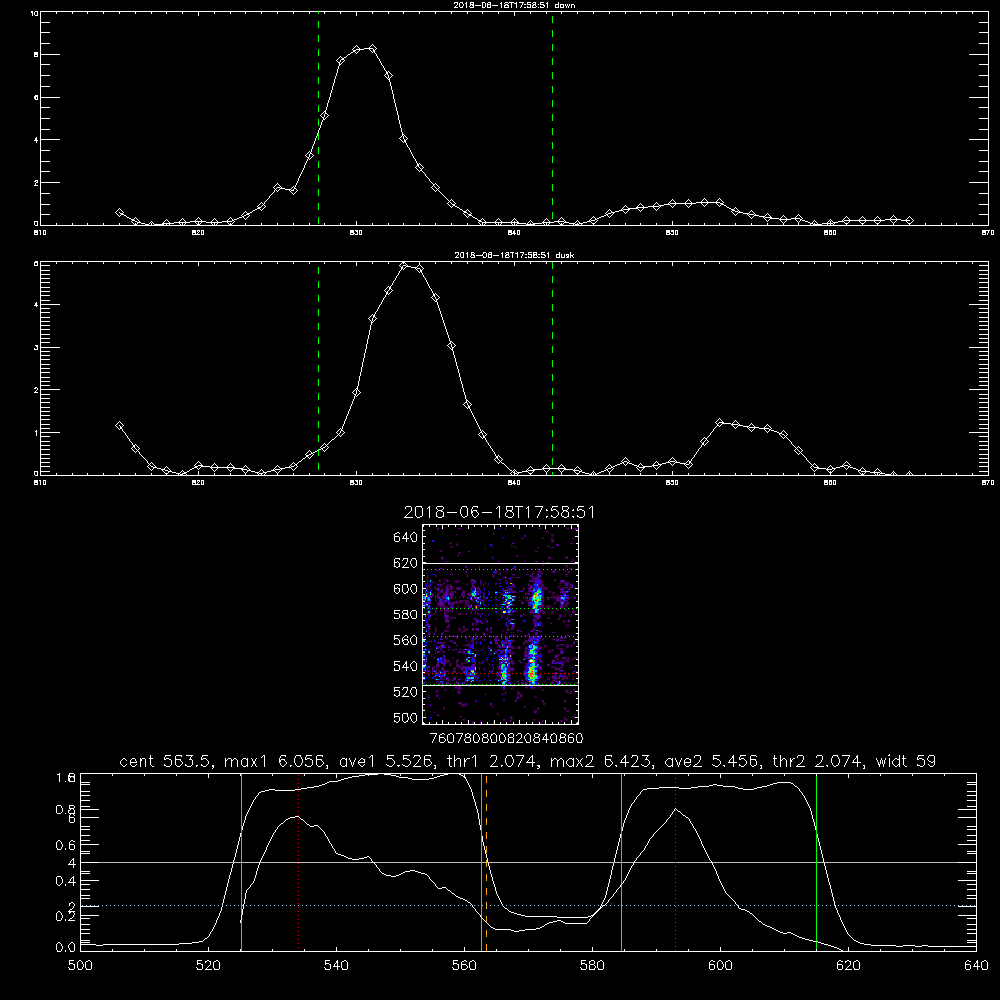Click the right green dashed line in the dusk plot

552,368
